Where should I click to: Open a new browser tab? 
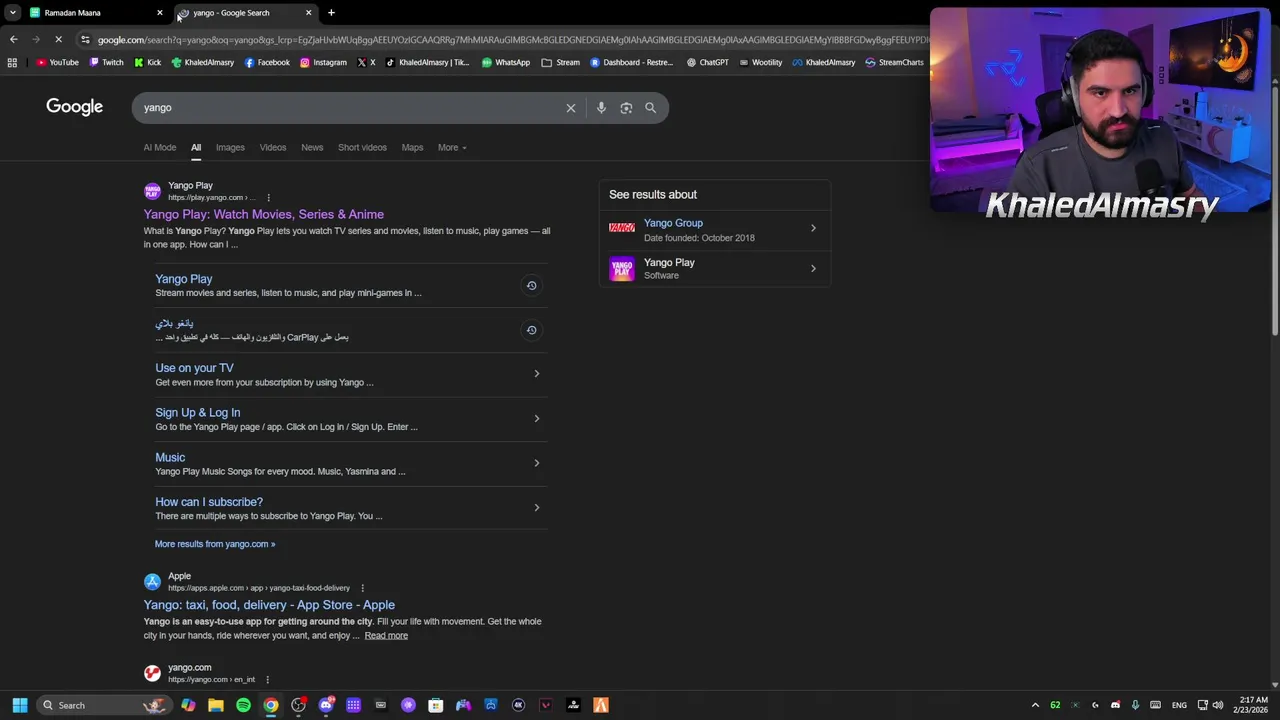331,13
